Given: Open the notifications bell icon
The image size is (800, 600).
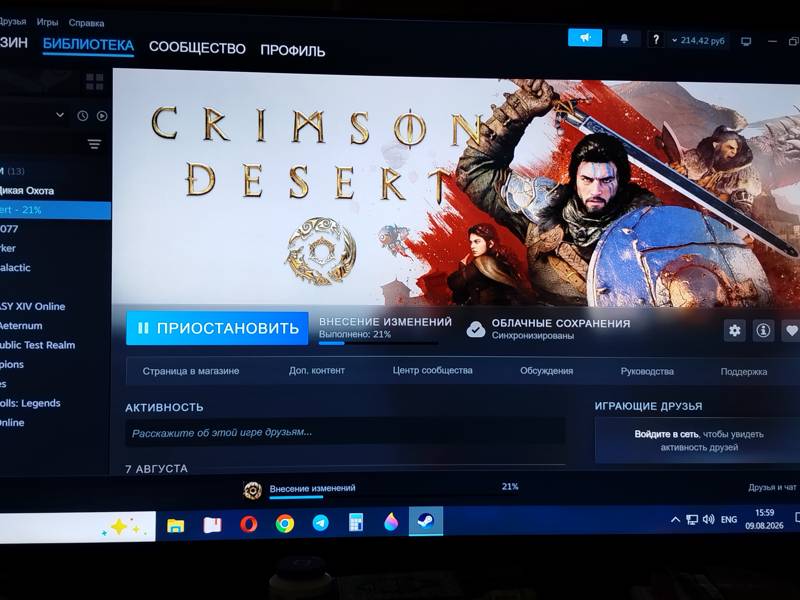Looking at the screenshot, I should 624,39.
